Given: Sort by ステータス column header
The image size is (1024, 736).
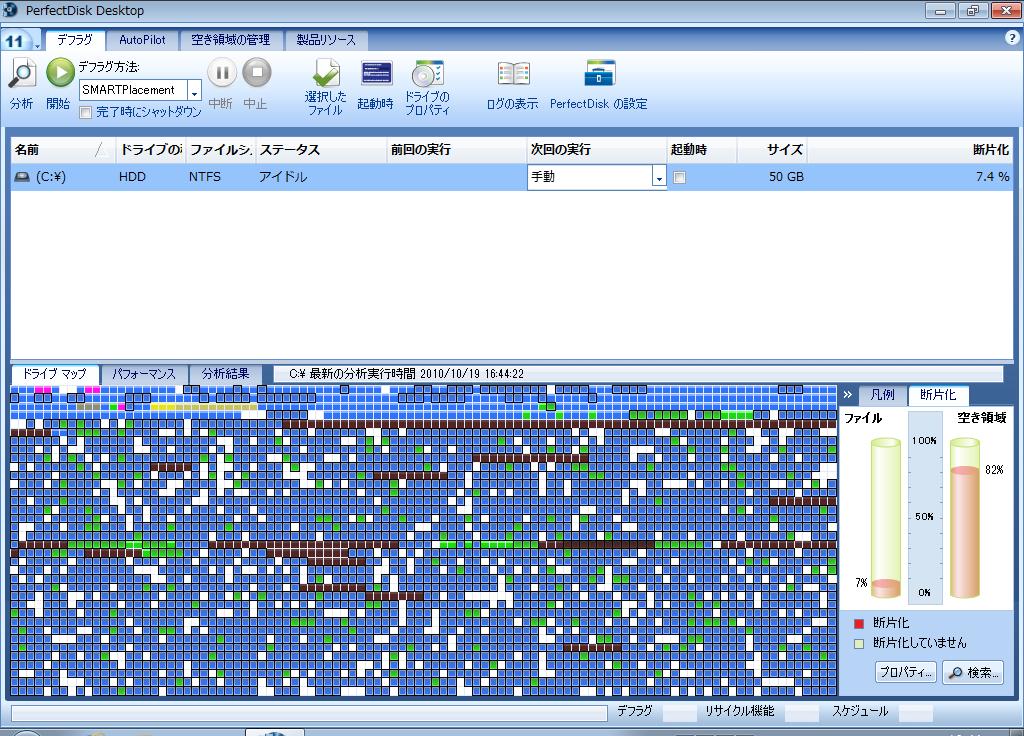Looking at the screenshot, I should pyautogui.click(x=321, y=150).
